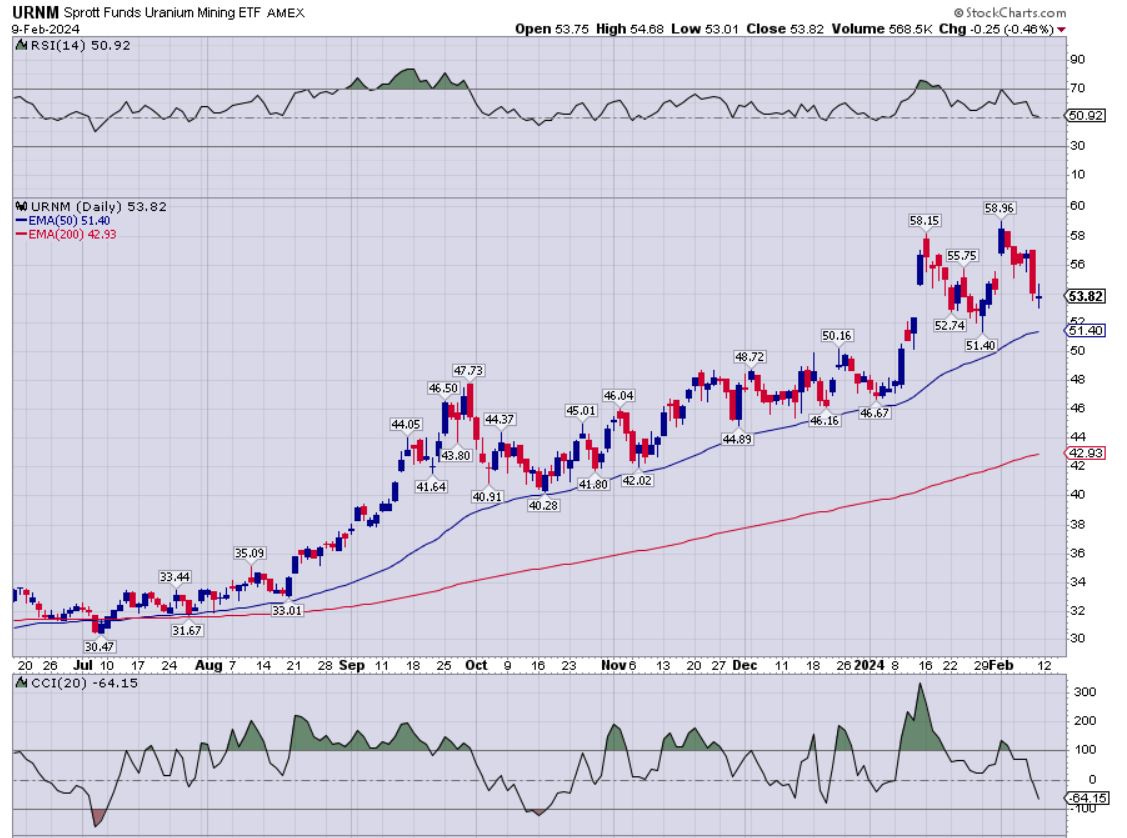The image size is (1127, 838).
Task: Click the CCI panel icon beside CCI(20)
Action: [22, 683]
